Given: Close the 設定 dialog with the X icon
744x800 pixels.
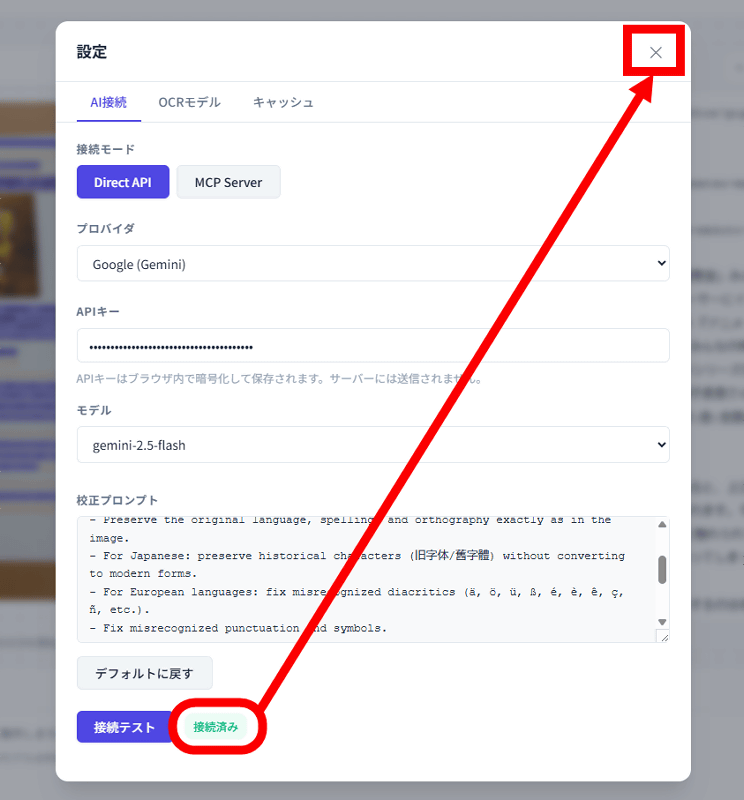Looking at the screenshot, I should (x=656, y=53).
